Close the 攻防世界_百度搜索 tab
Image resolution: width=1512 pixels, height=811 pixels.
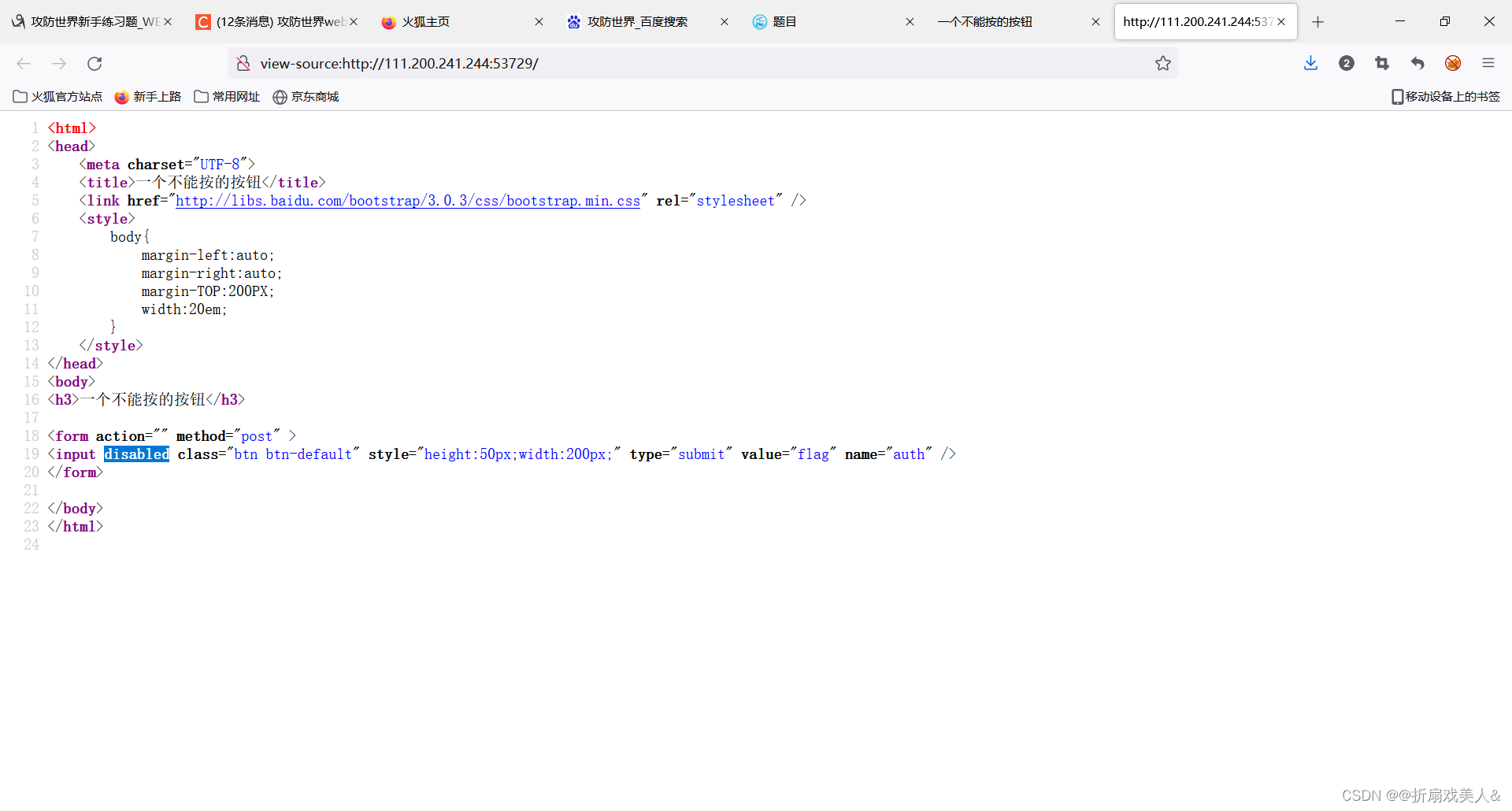pyautogui.click(x=724, y=22)
